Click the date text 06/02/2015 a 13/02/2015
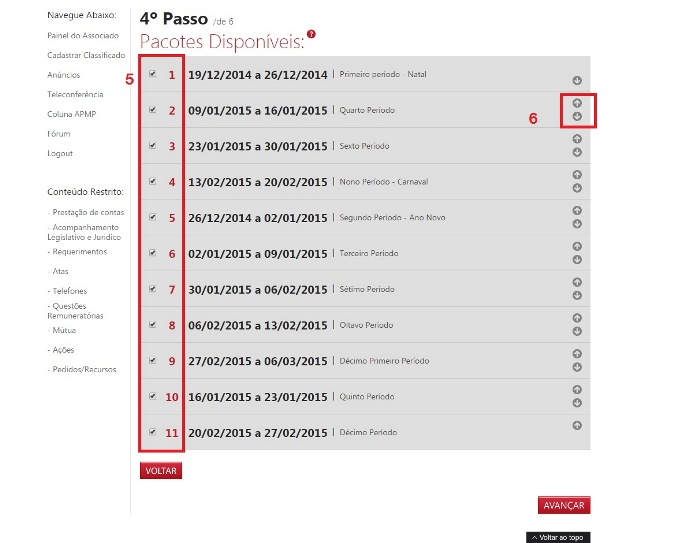 click(258, 325)
